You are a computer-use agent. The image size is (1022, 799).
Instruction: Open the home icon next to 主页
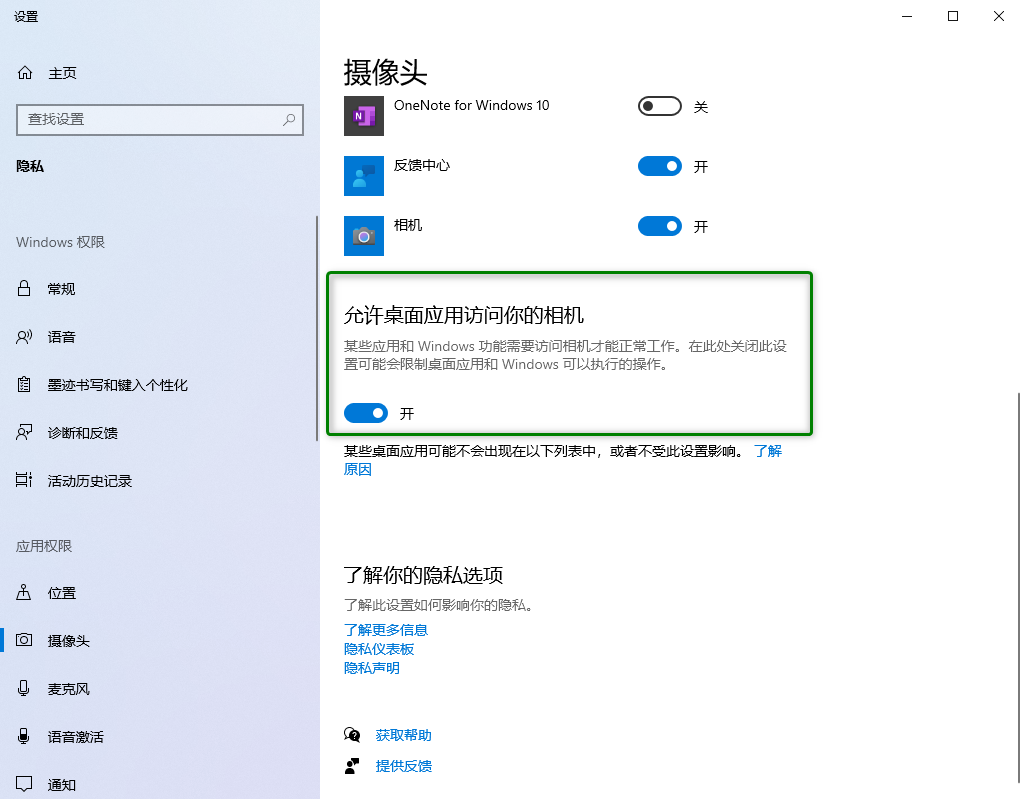point(25,72)
